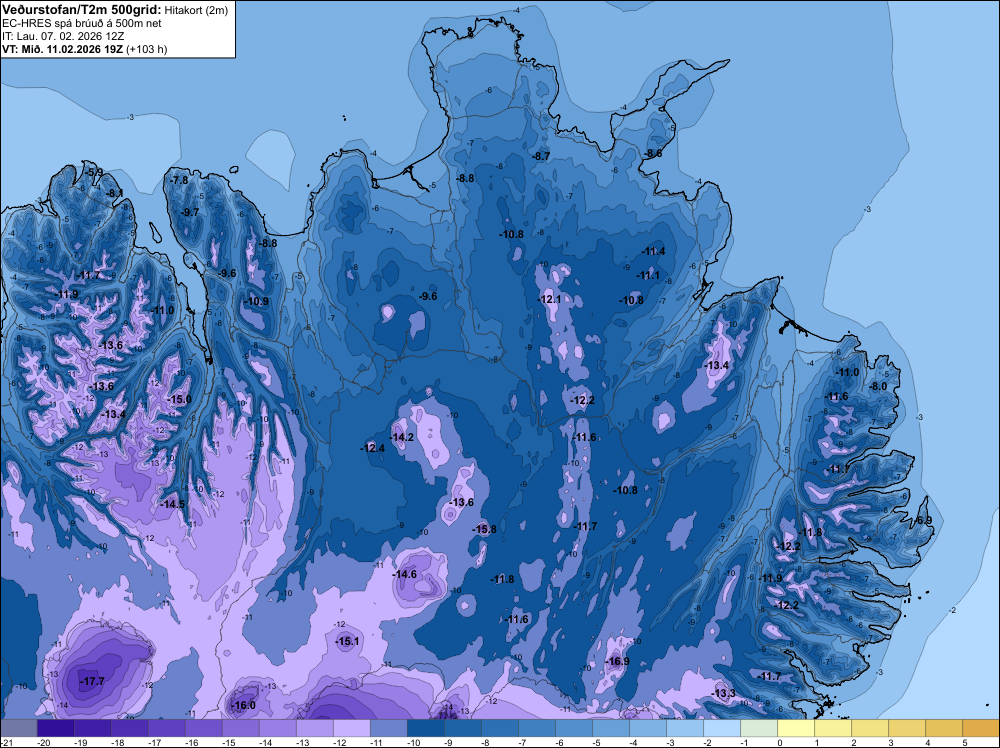Screen dimensions: 1000x748
Task: Click the -12.4 temperature value
Action: click(372, 448)
